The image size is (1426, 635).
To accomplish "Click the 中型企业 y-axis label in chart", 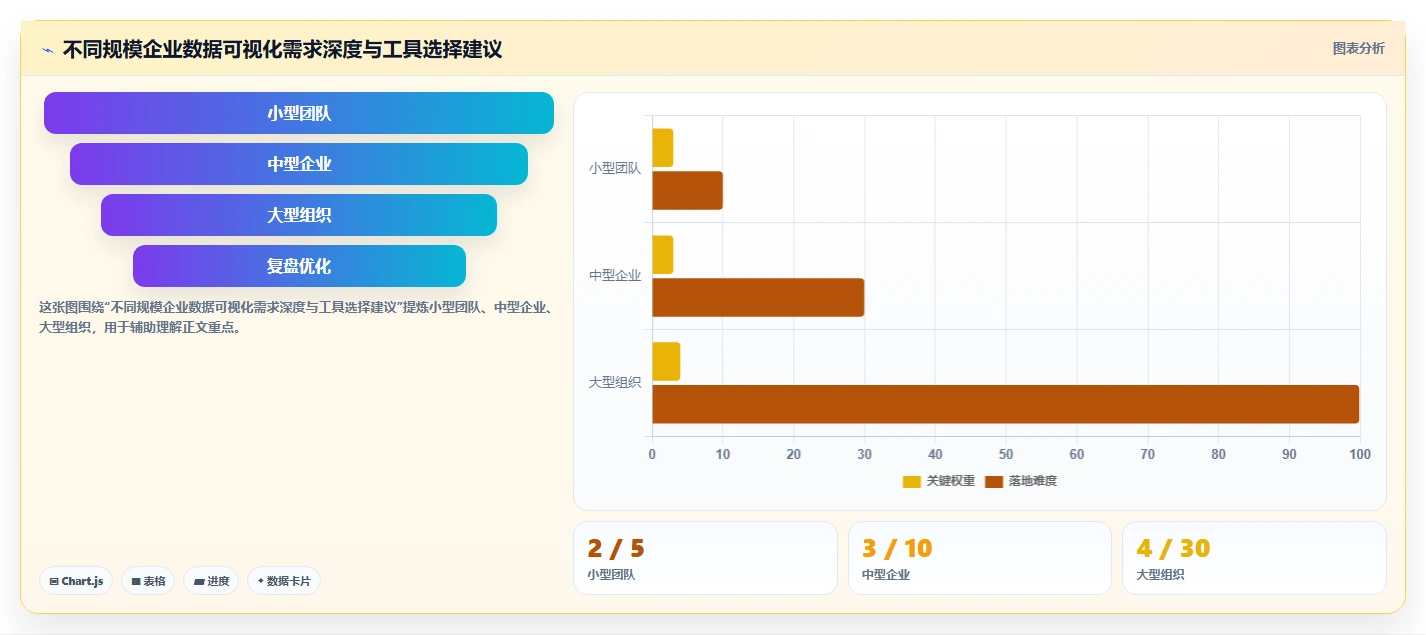I will tap(615, 276).
